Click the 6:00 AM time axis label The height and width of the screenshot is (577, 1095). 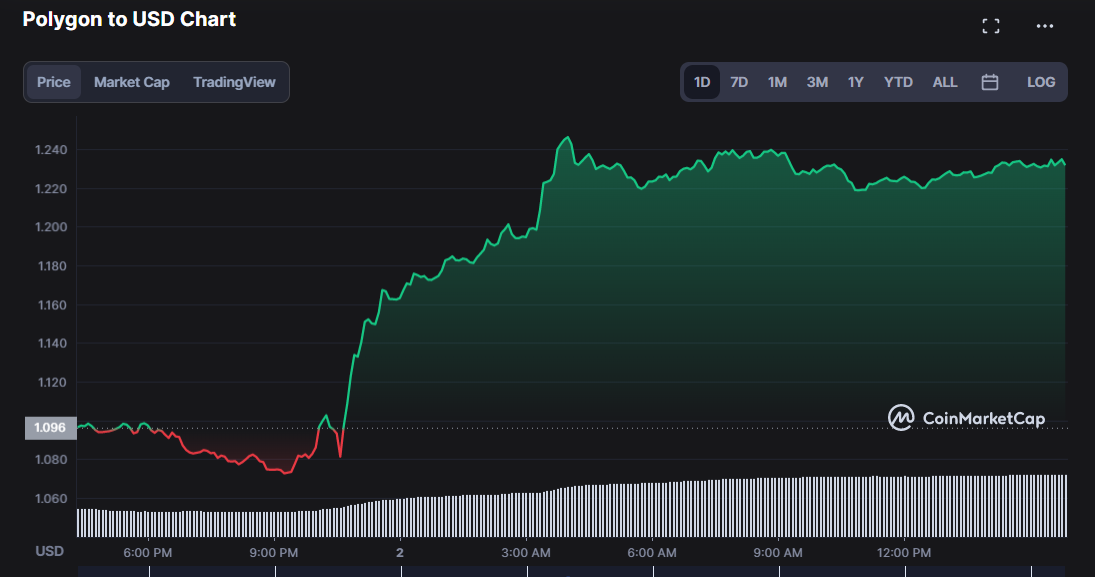point(652,553)
